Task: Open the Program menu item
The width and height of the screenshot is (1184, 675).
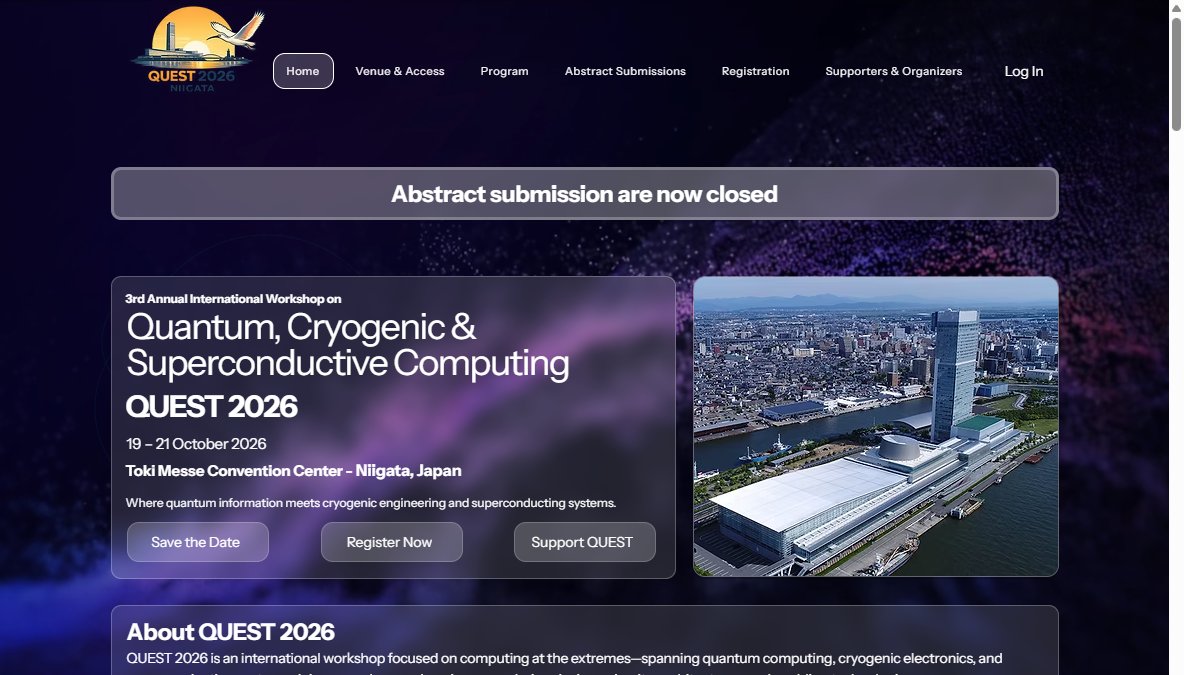Action: pyautogui.click(x=504, y=71)
